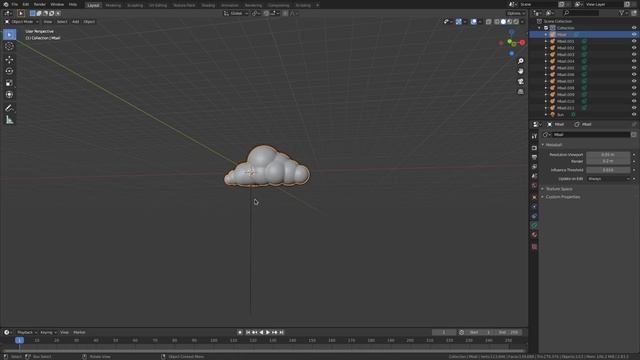Hide Mball.011 with its eye icon
Screen dimensions: 640x360
click(x=634, y=108)
